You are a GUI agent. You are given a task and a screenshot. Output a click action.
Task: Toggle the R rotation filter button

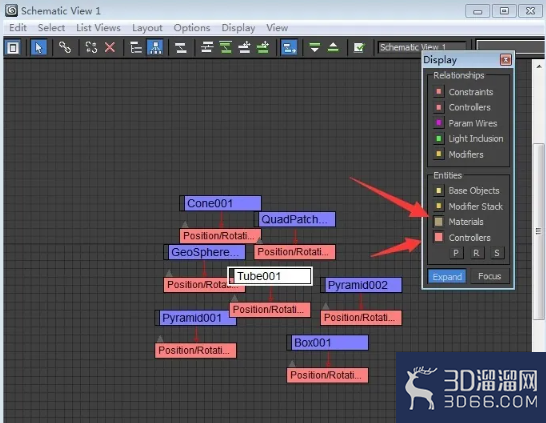click(476, 253)
